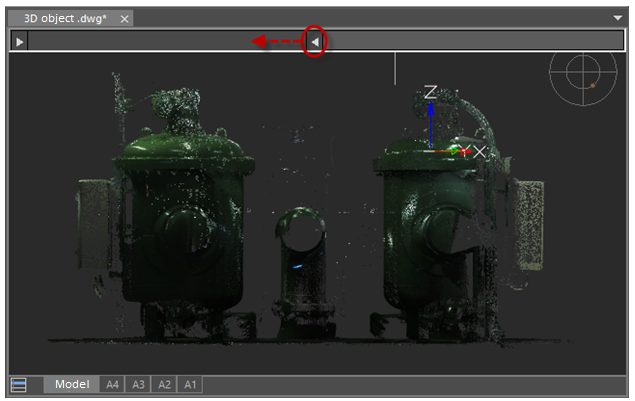This screenshot has width=635, height=401.
Task: Click the play arrow at the bar's left end
Action: [x=20, y=42]
